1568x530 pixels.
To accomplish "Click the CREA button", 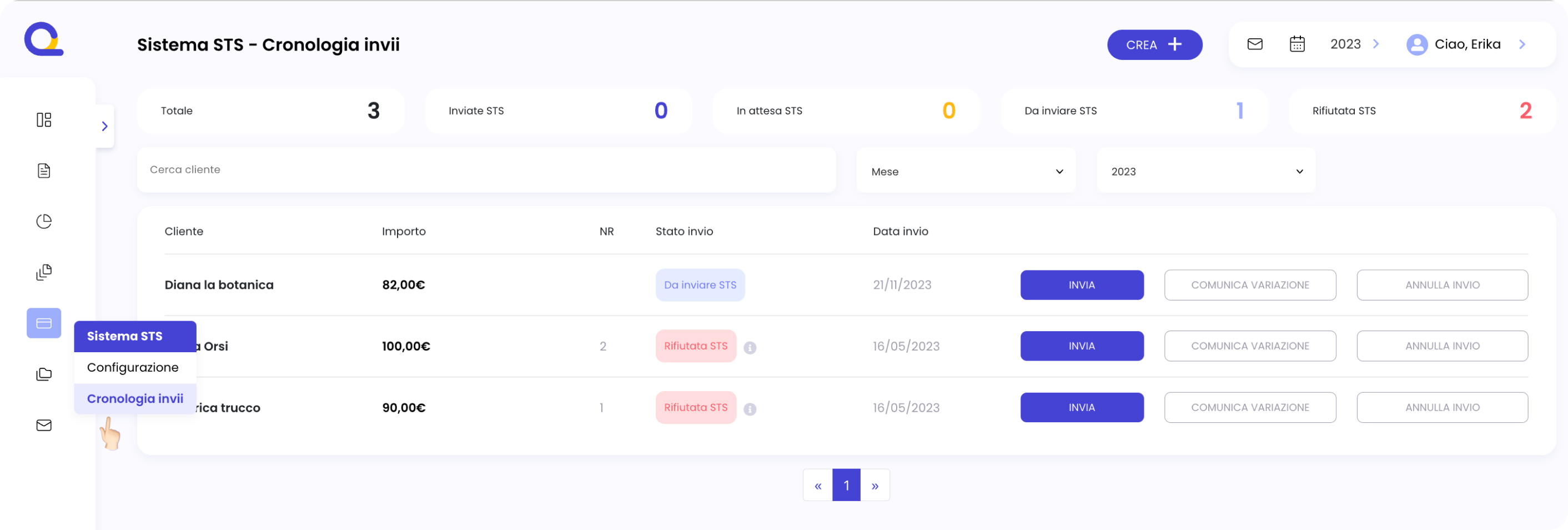I will pos(1154,44).
